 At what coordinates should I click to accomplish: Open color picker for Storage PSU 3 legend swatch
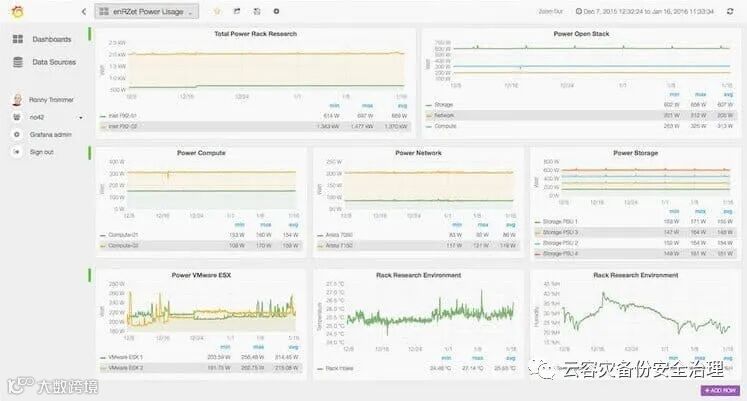tap(538, 232)
